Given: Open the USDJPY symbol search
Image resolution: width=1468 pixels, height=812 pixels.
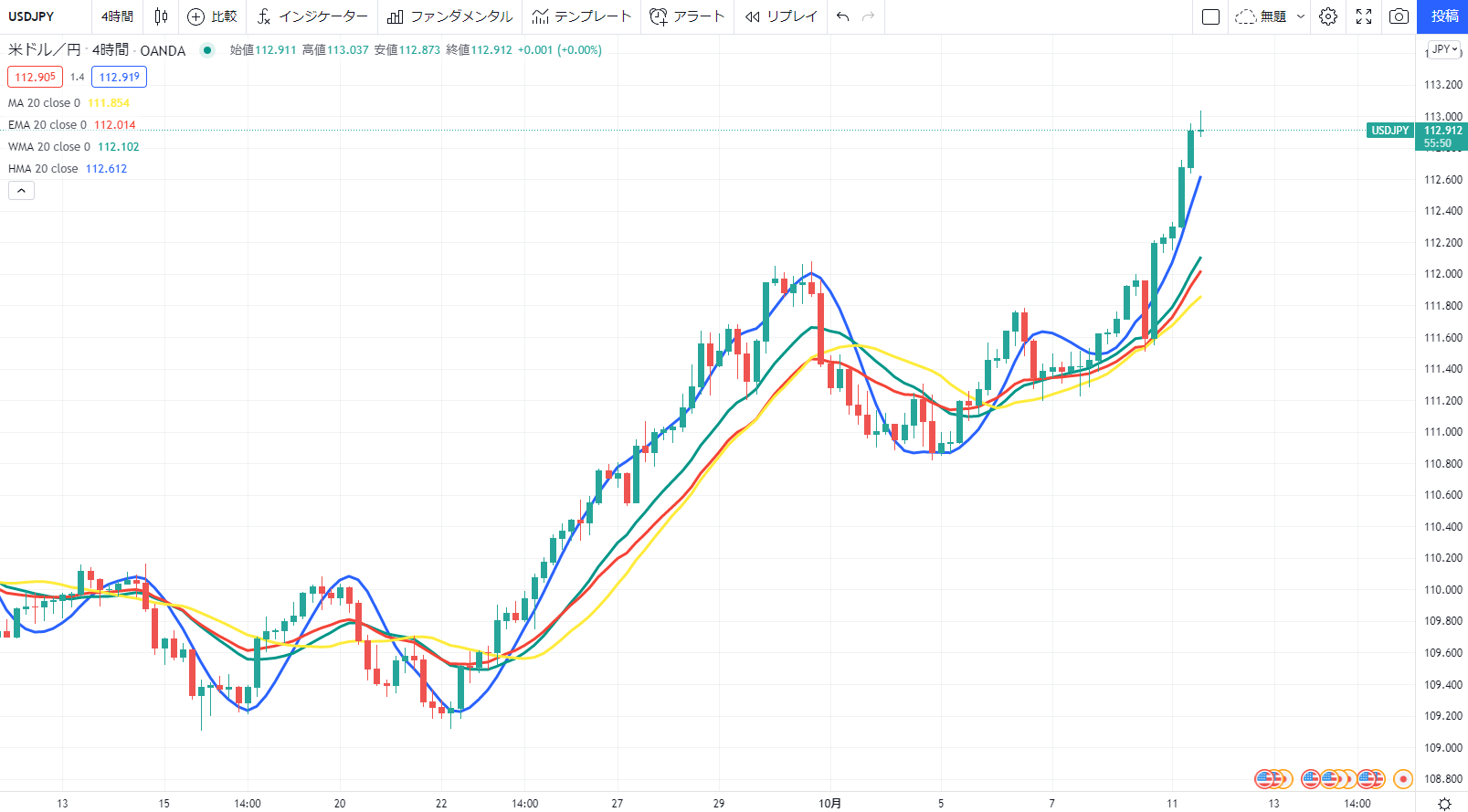Looking at the screenshot, I should click(32, 16).
